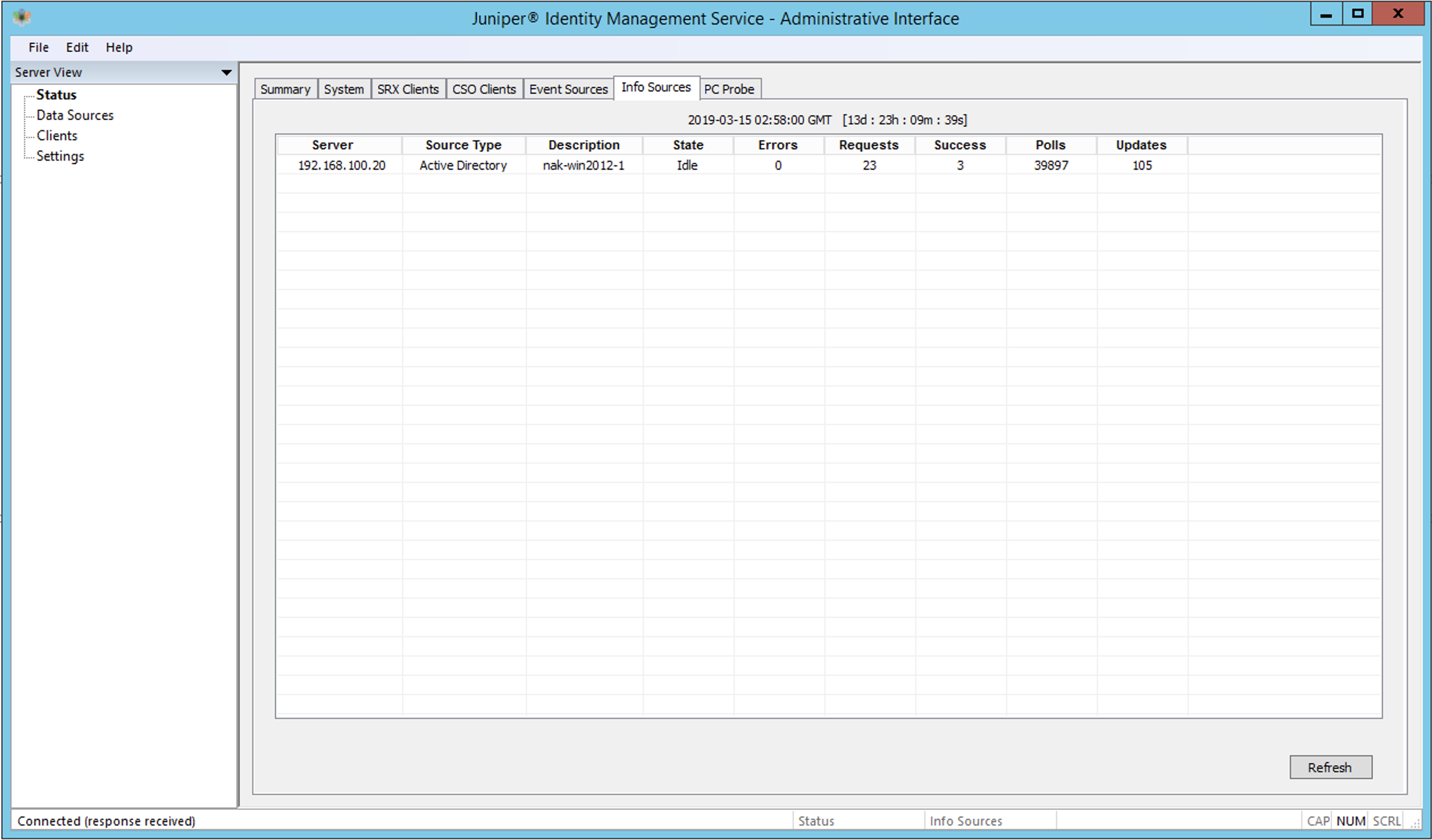
Task: Open the File menu
Action: (39, 47)
